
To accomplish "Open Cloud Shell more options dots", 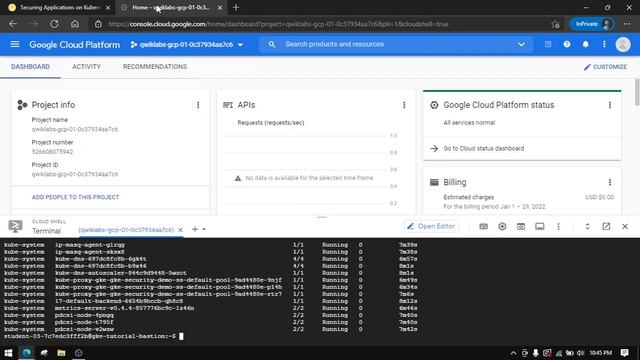I will click(558, 226).
